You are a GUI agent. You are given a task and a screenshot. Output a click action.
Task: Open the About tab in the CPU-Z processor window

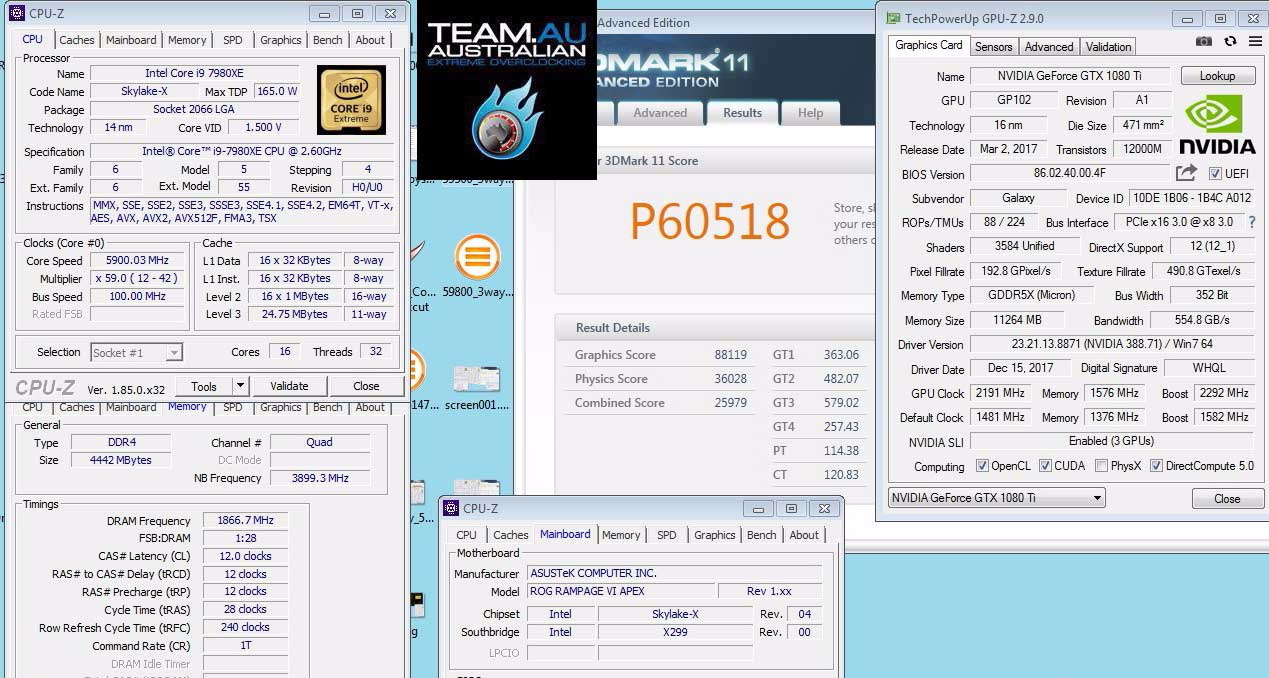[370, 40]
